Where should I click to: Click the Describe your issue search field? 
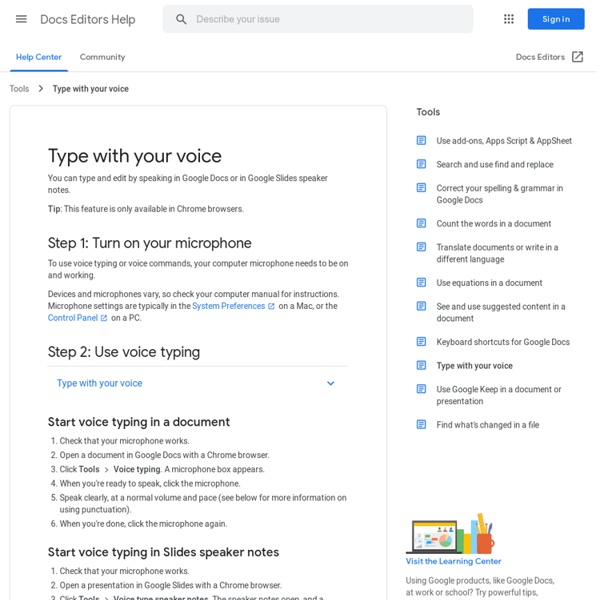[318, 19]
